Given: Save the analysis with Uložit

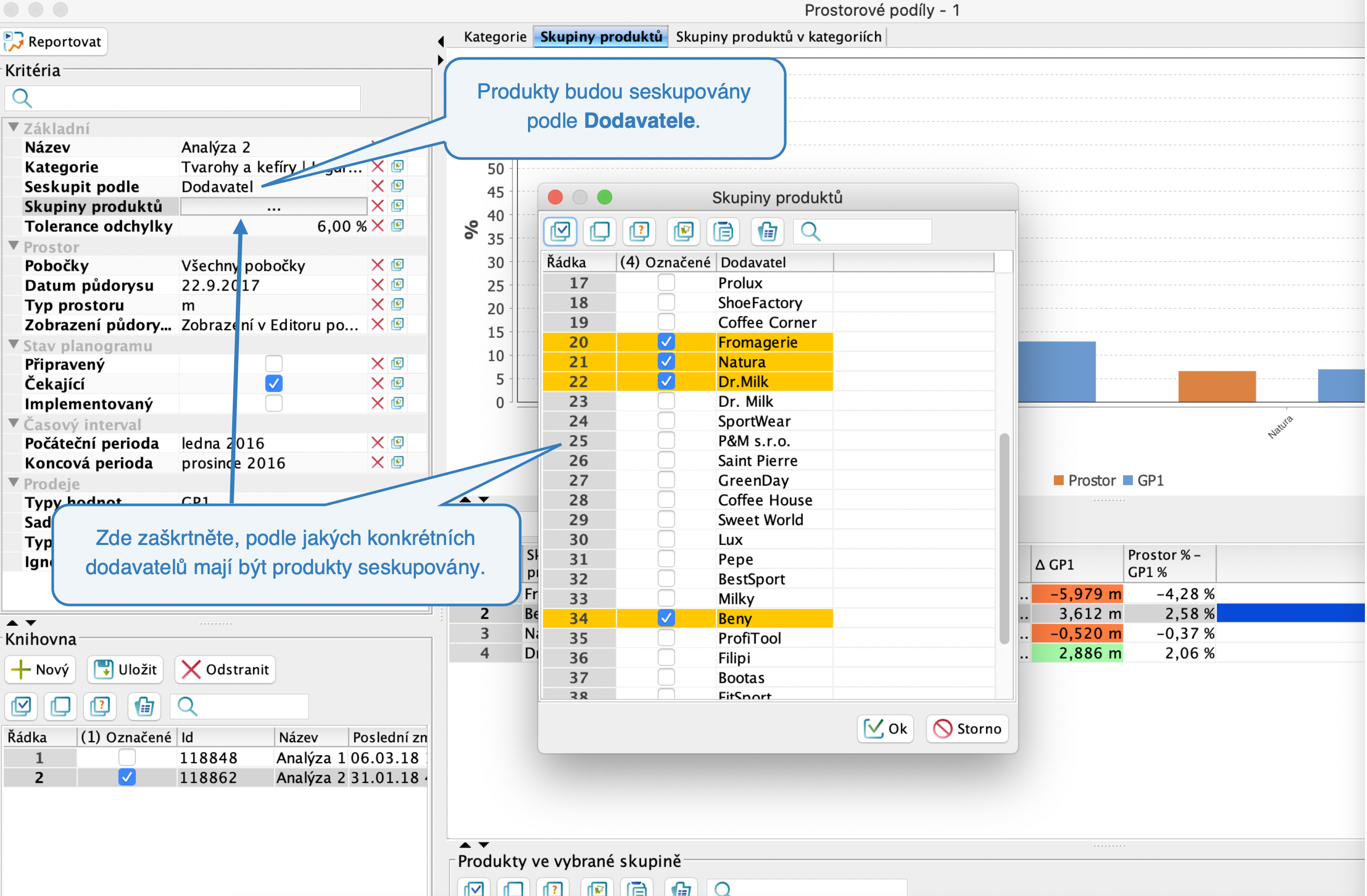Looking at the screenshot, I should tap(125, 669).
